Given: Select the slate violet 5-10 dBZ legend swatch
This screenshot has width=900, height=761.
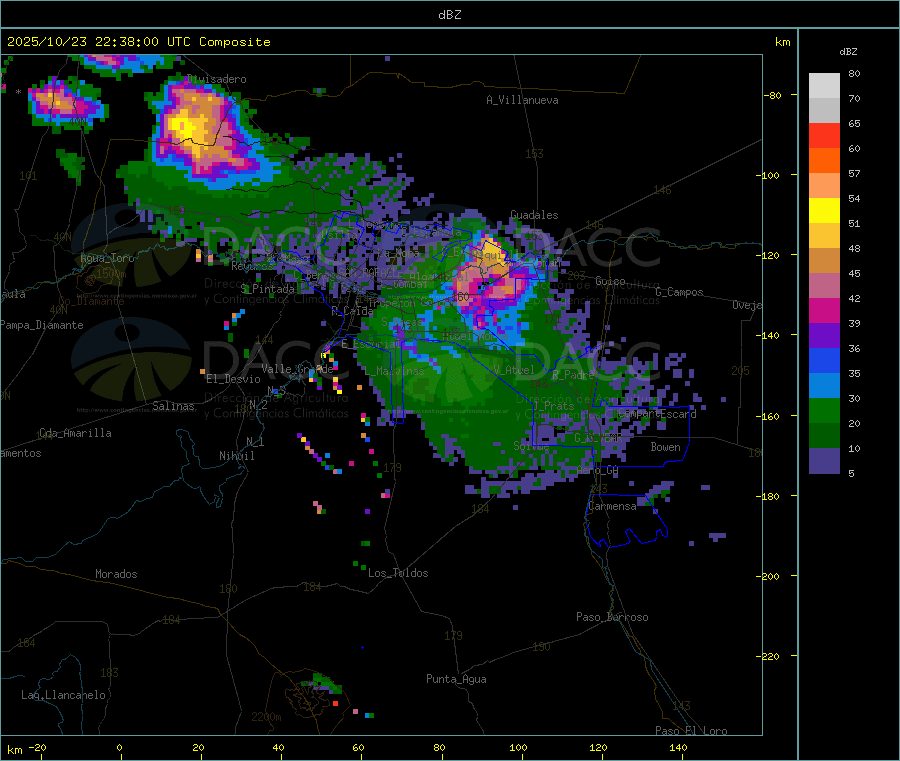Looking at the screenshot, I should (x=824, y=460).
